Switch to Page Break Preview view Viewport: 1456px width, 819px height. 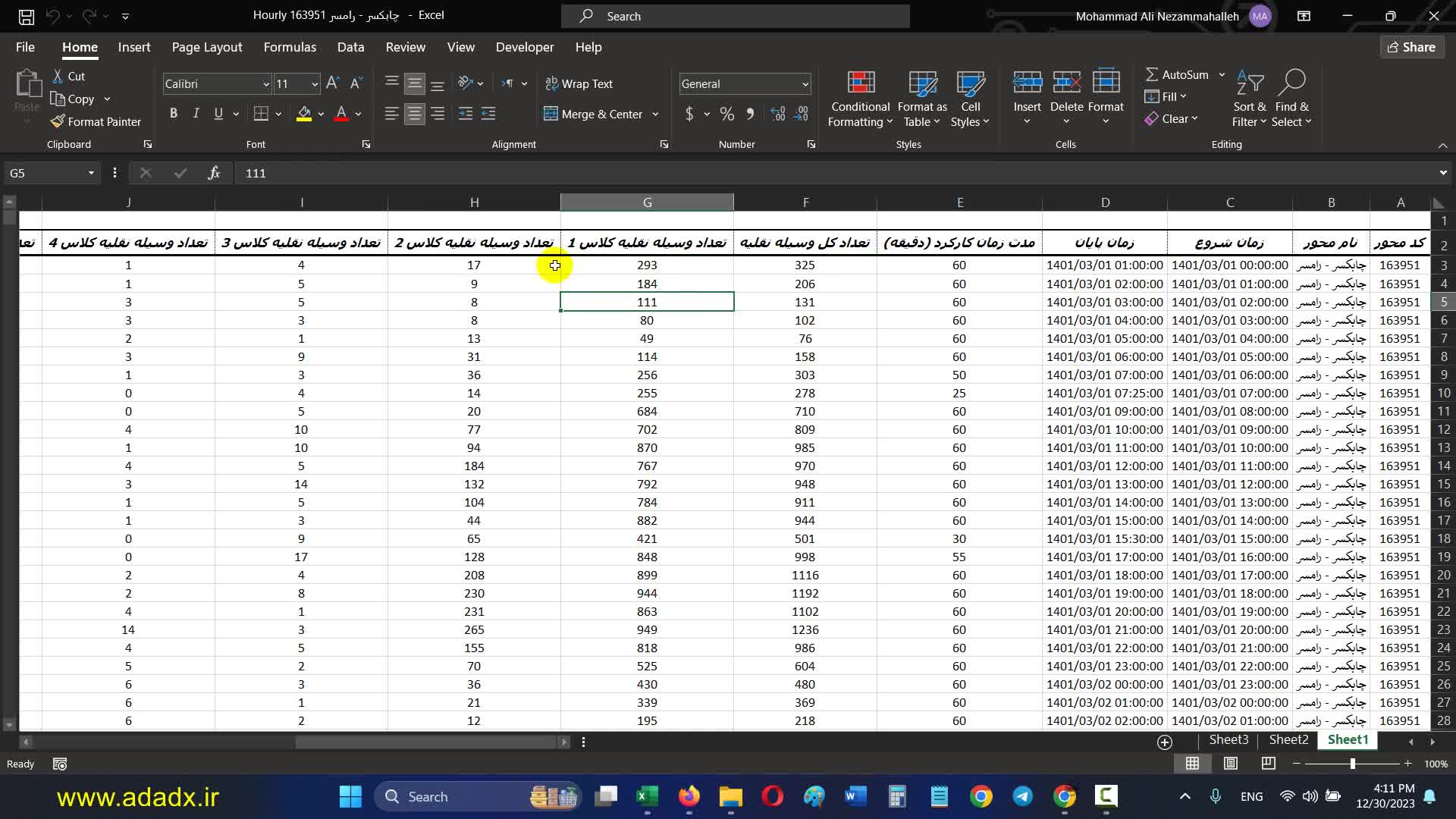click(x=1268, y=763)
